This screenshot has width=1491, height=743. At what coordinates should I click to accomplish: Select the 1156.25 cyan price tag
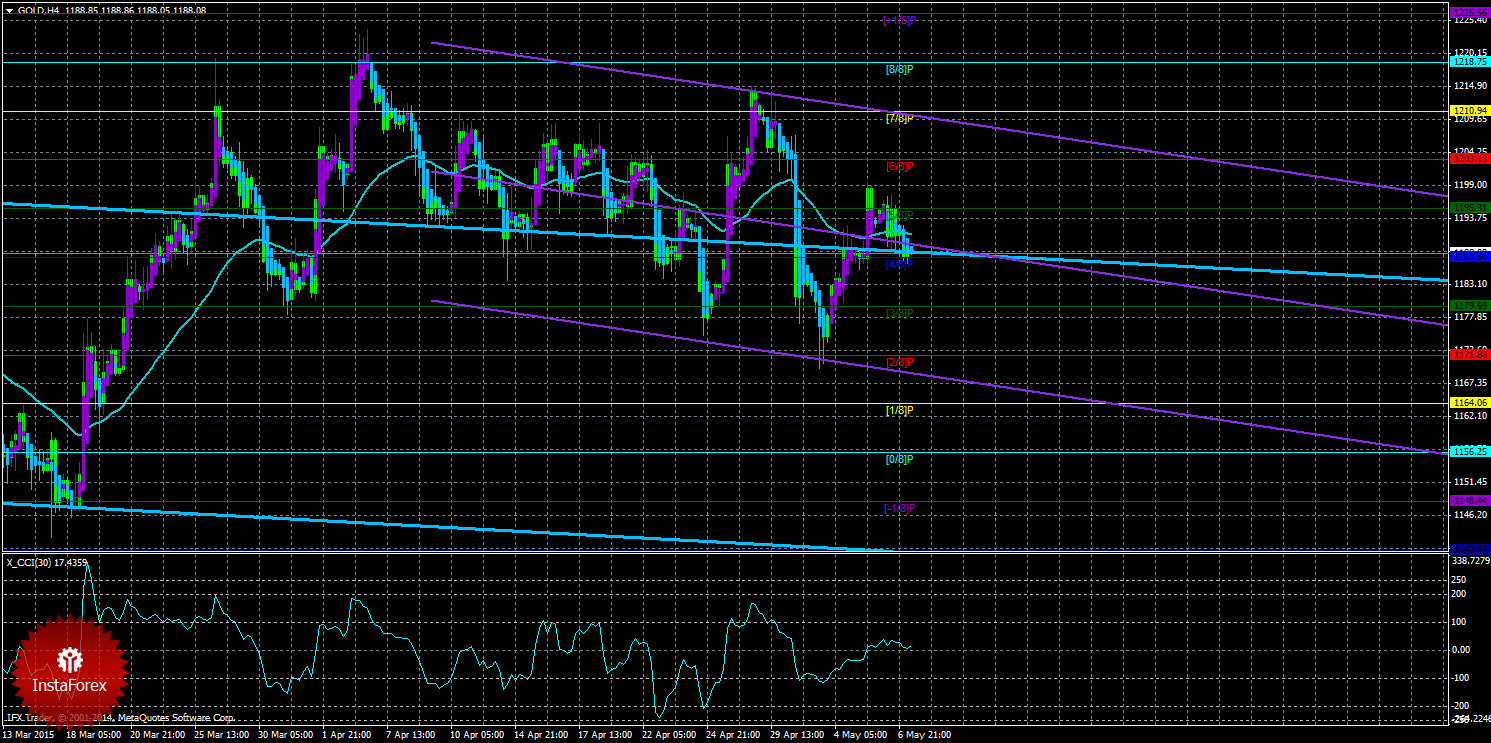(x=1470, y=452)
